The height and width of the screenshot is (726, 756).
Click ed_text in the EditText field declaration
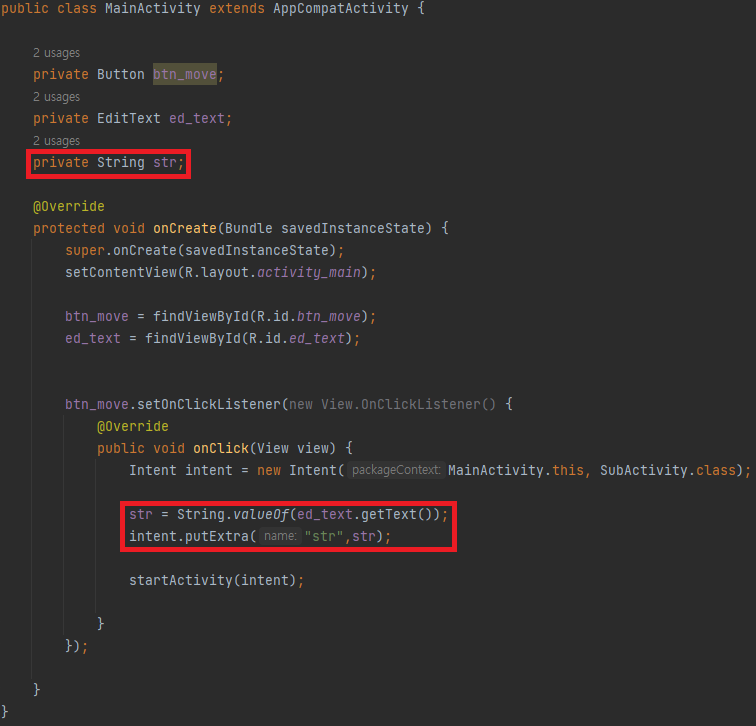[x=197, y=119]
